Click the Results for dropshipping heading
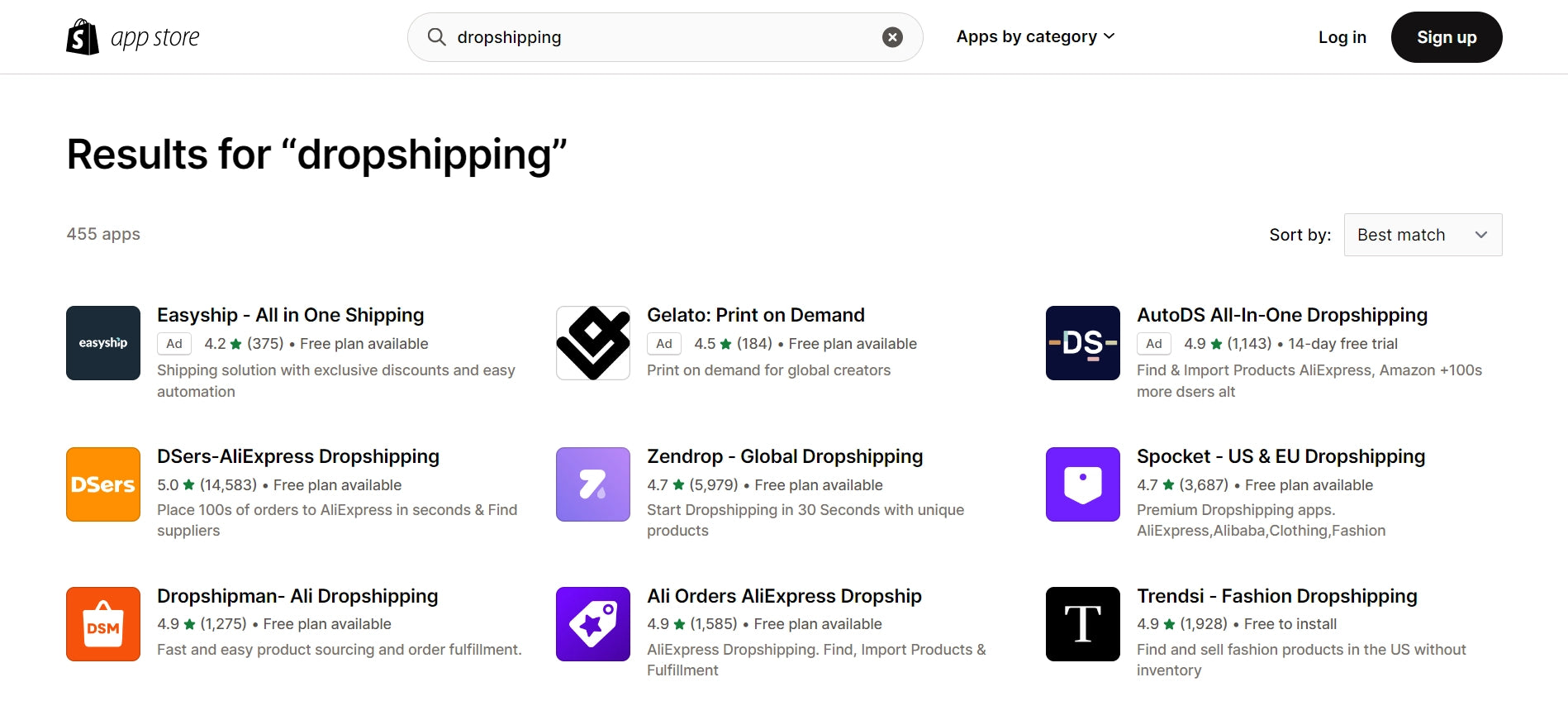The image size is (1568, 701). click(x=317, y=155)
